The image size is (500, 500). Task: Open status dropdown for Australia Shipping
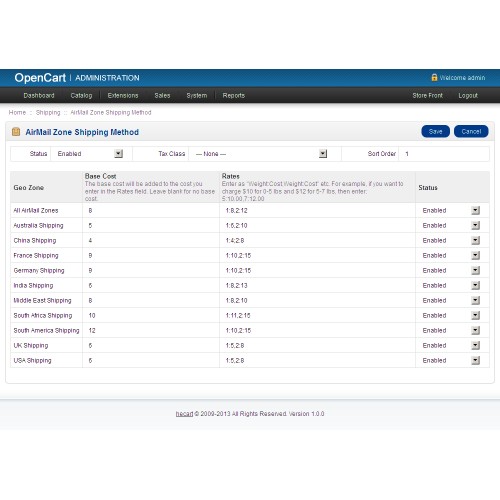451,225
